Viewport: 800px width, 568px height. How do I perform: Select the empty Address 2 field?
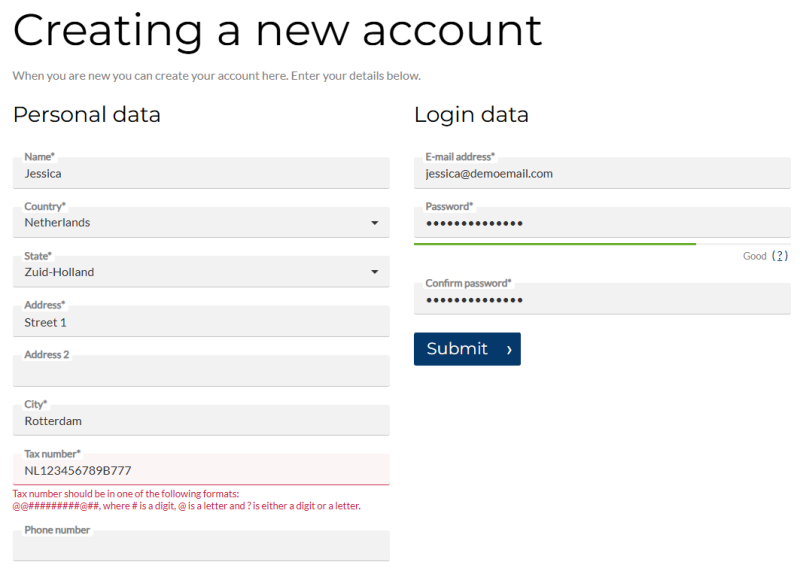pyautogui.click(x=200, y=372)
